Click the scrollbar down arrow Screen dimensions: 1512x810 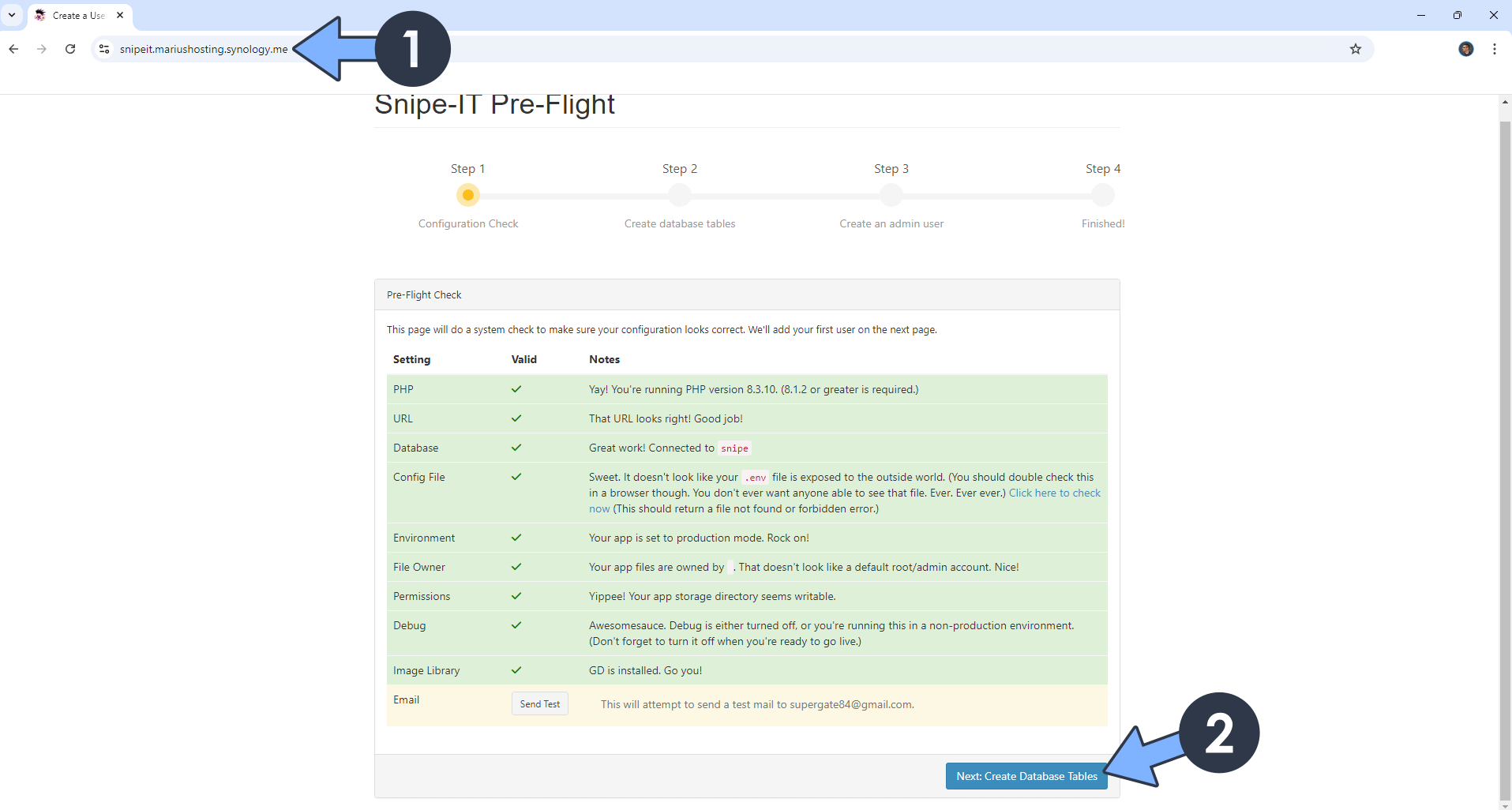click(1505, 805)
